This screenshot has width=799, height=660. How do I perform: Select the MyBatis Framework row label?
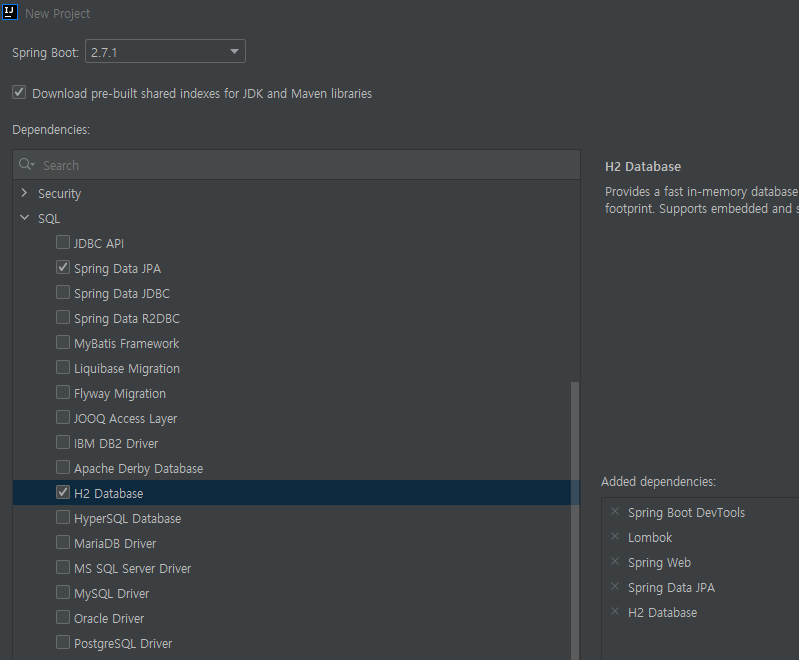(126, 344)
